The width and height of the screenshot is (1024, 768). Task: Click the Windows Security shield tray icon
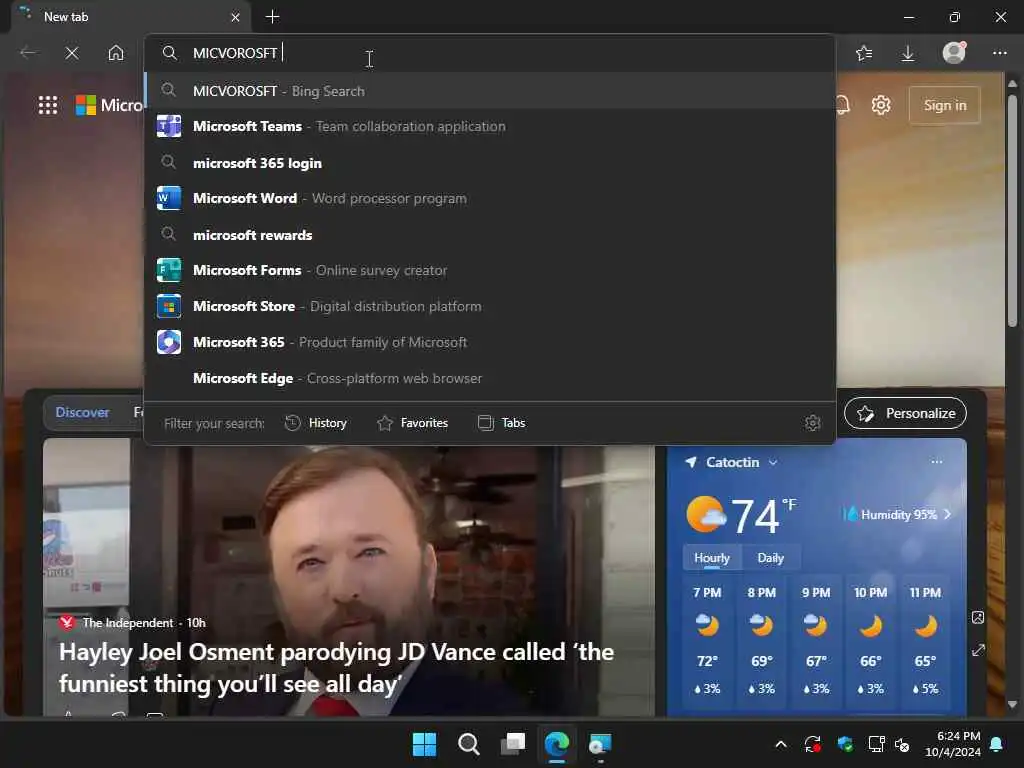(x=845, y=744)
